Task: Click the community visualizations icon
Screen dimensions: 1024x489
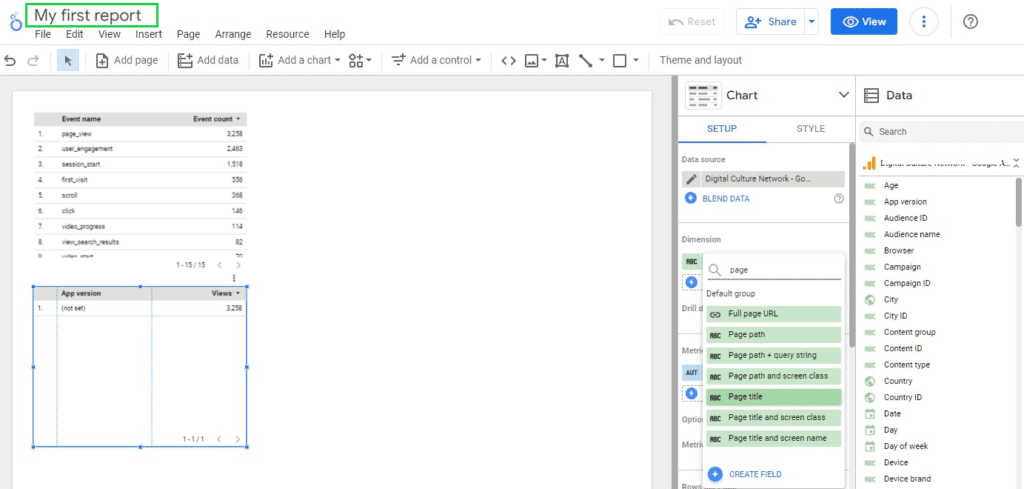Action: point(360,60)
